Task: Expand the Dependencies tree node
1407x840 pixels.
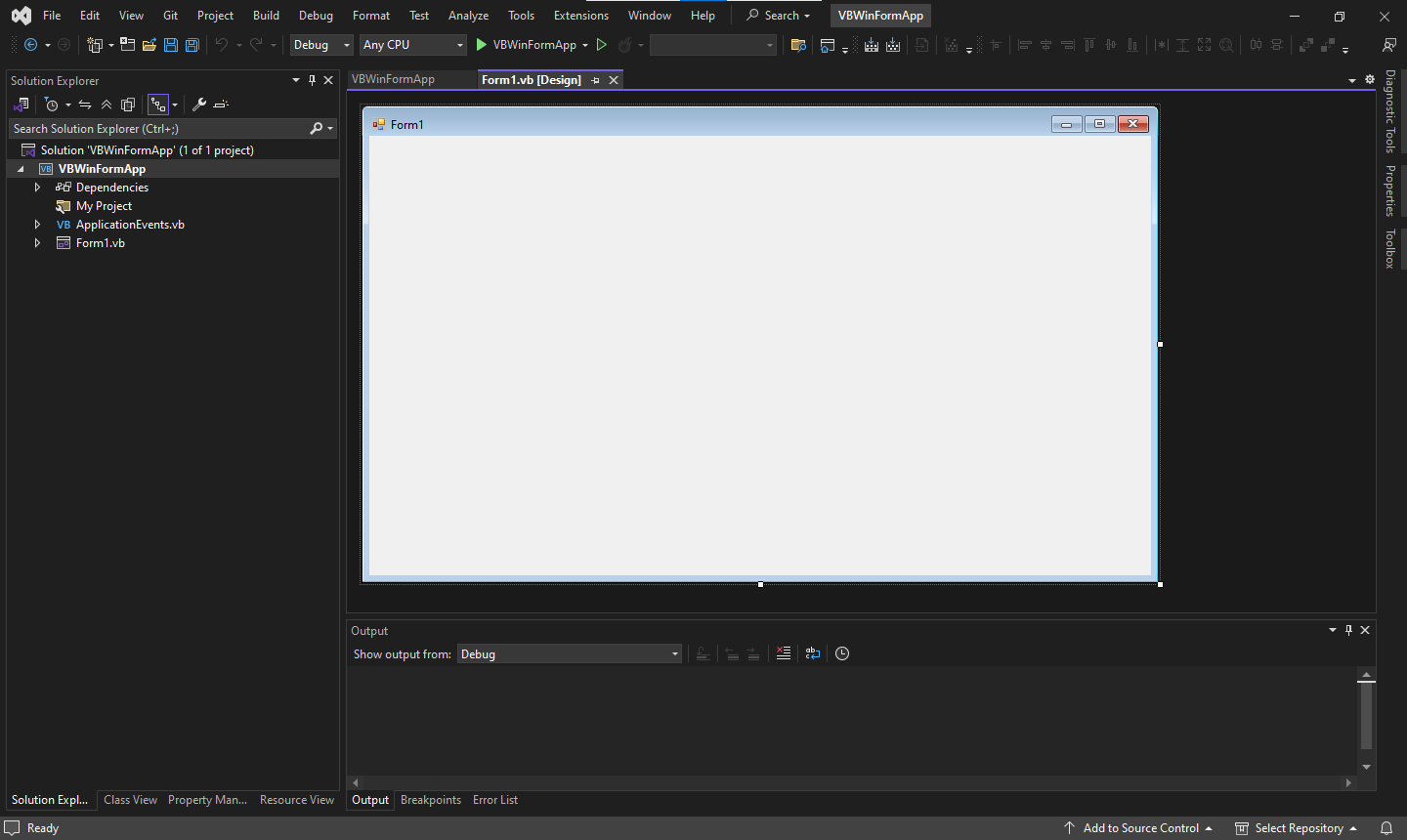Action: [37, 188]
